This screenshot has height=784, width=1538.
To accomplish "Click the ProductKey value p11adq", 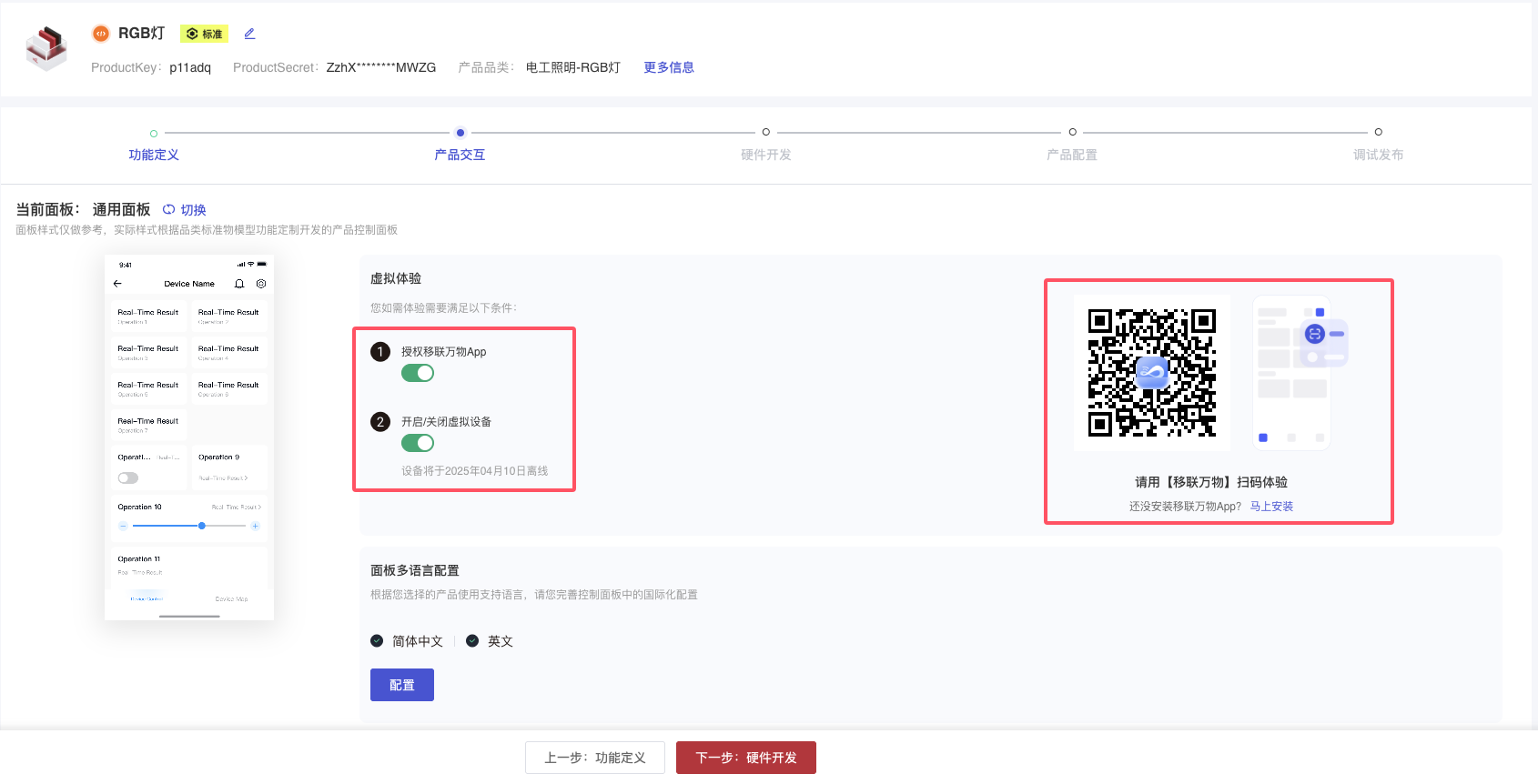I will 190,67.
